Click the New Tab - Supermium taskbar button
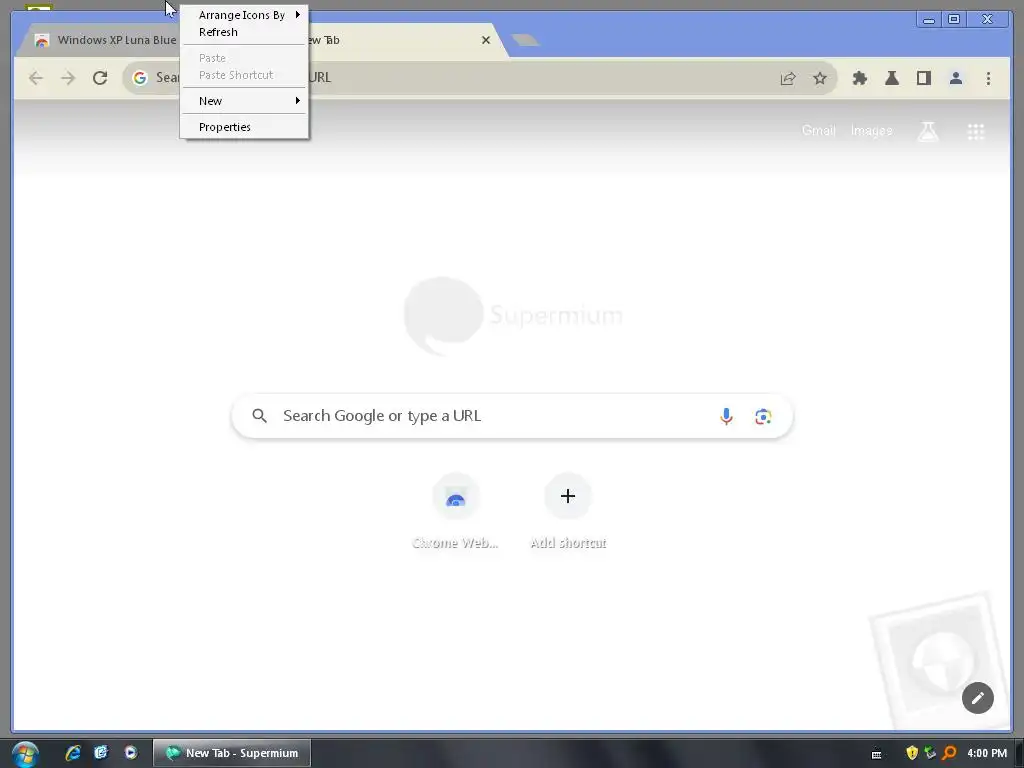Image resolution: width=1024 pixels, height=768 pixels. (x=232, y=753)
